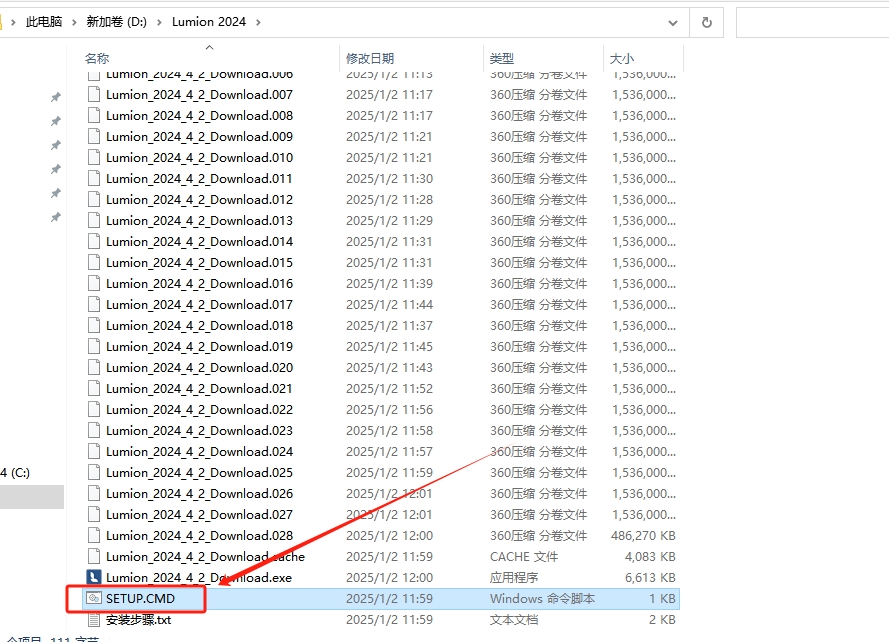Click the file icon of Lumion_2024_4_2_Download.020
889x642 pixels.
pyautogui.click(x=94, y=367)
